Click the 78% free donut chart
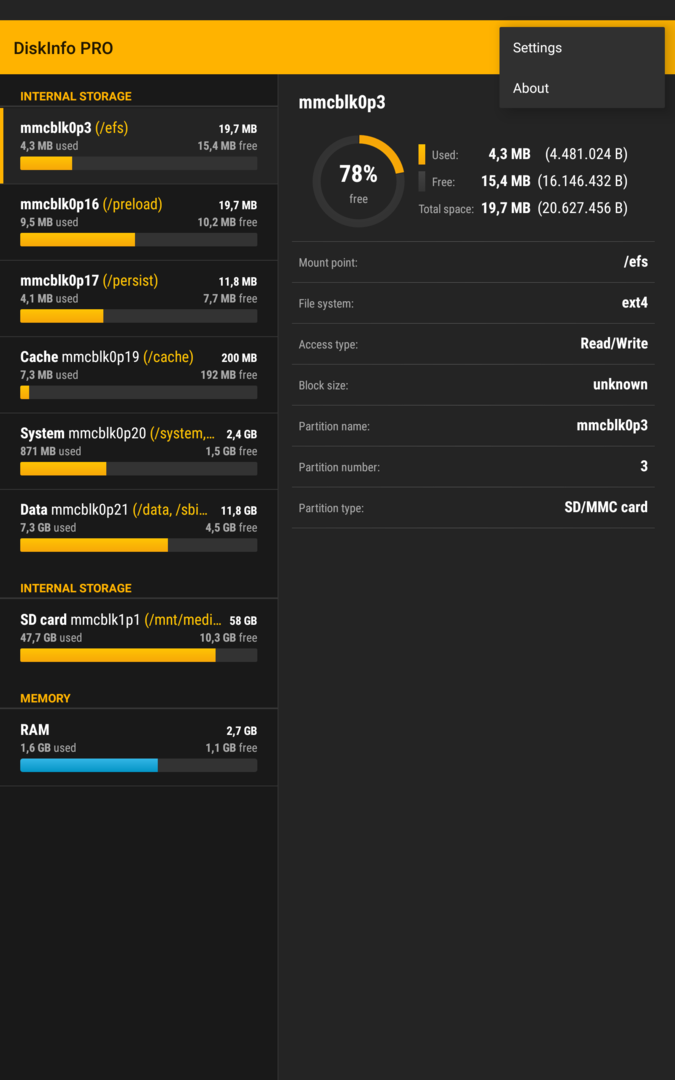Image resolution: width=675 pixels, height=1080 pixels. (x=358, y=181)
